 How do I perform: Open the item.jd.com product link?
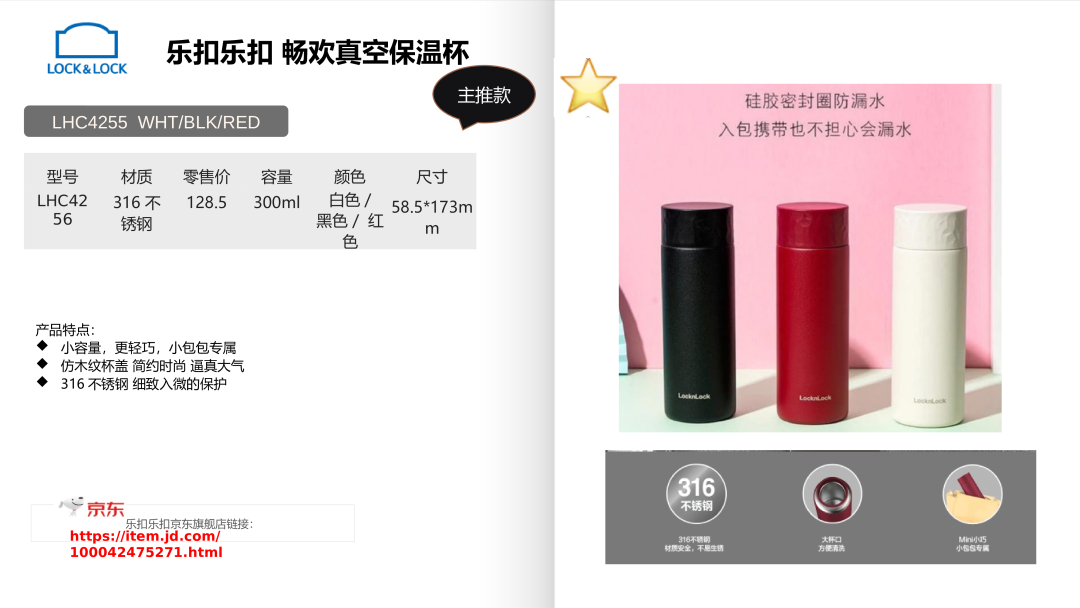(x=146, y=544)
